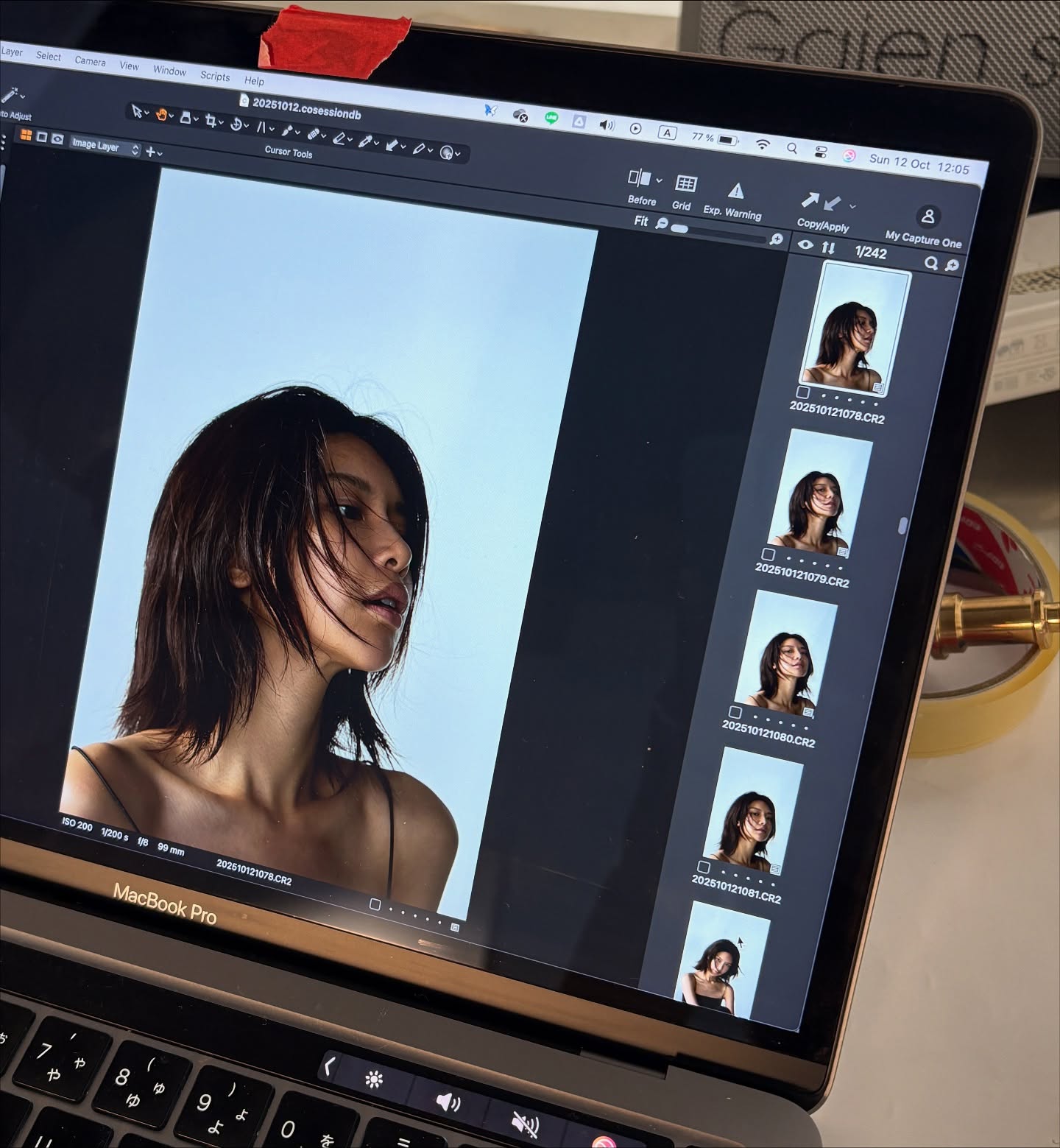Expand the Before view options arrow
1060x1148 pixels.
[659, 180]
